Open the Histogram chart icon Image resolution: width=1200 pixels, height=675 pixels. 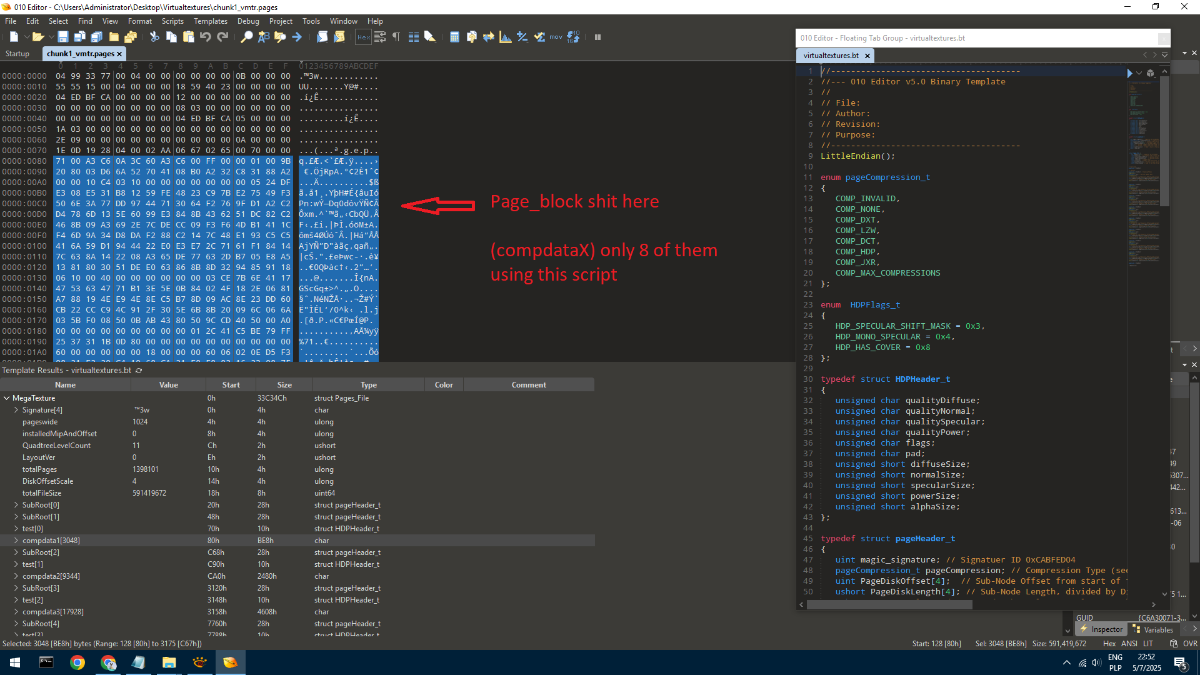pyautogui.click(x=505, y=37)
